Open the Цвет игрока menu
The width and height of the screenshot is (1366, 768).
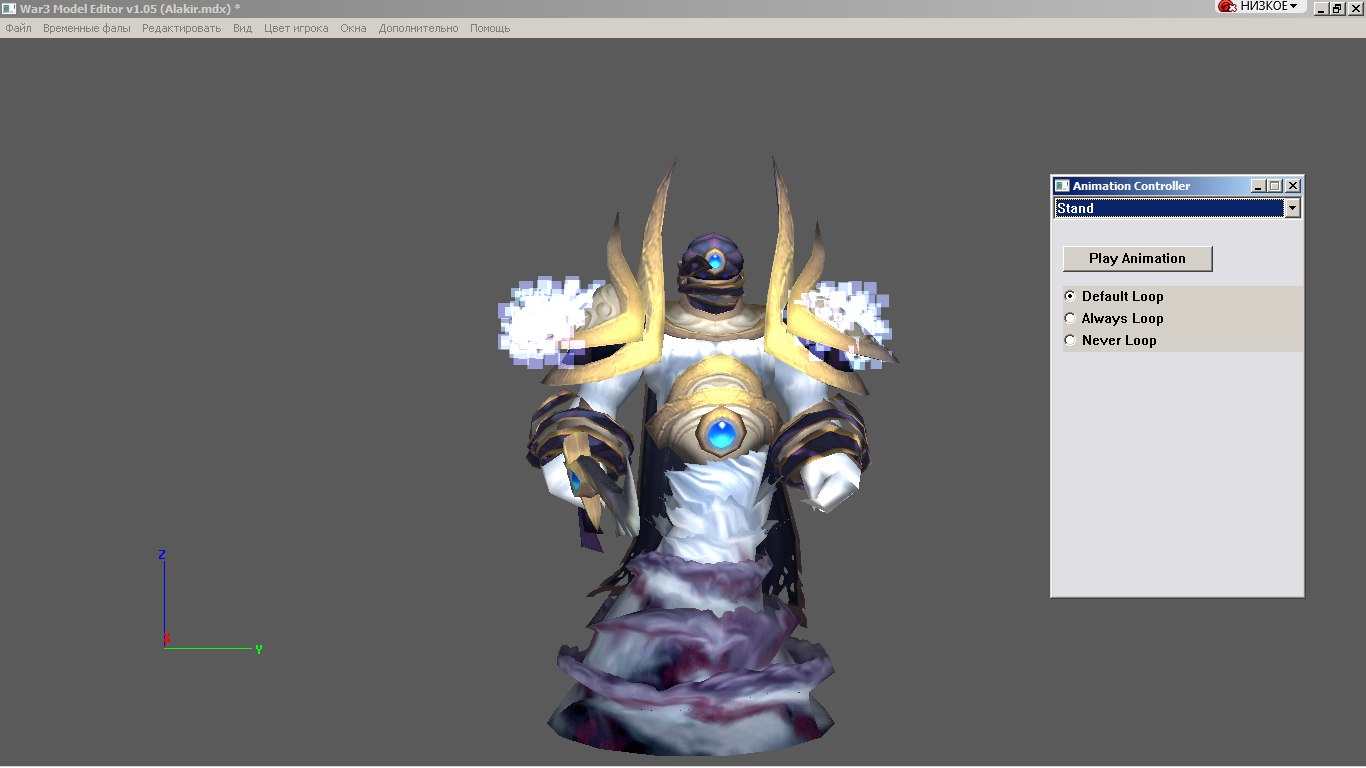point(296,28)
